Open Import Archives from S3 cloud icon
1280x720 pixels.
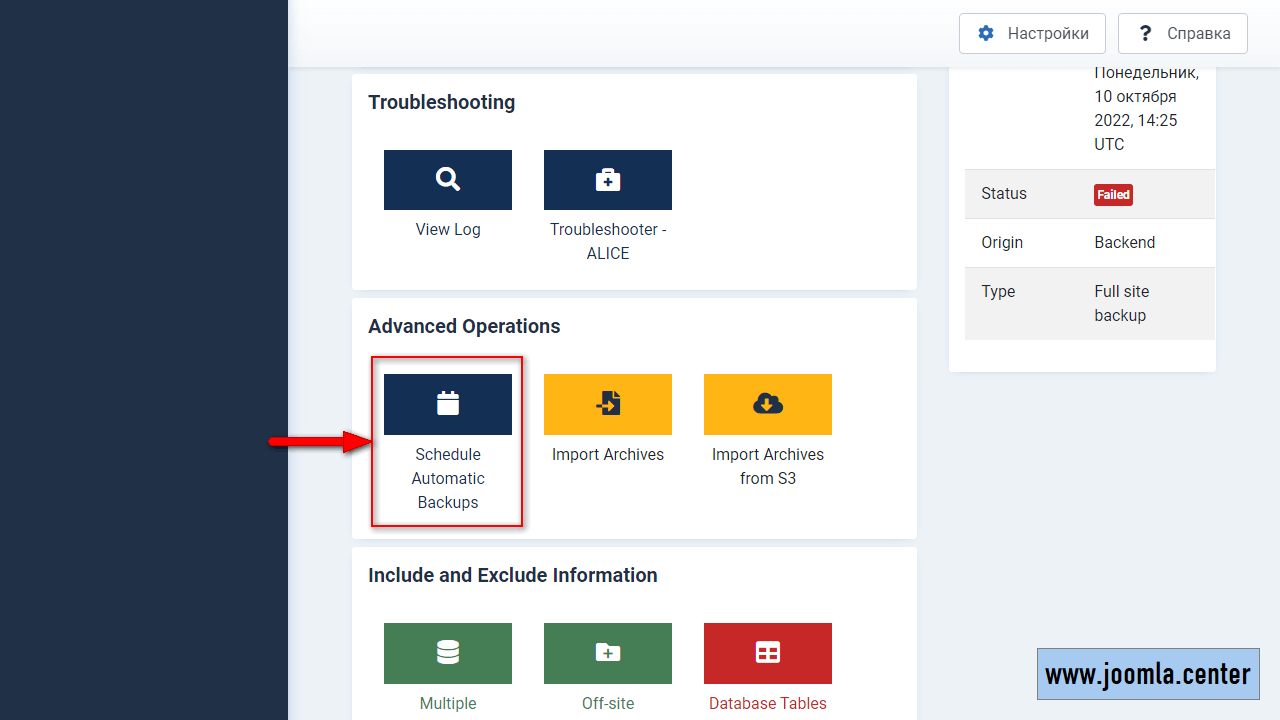768,404
